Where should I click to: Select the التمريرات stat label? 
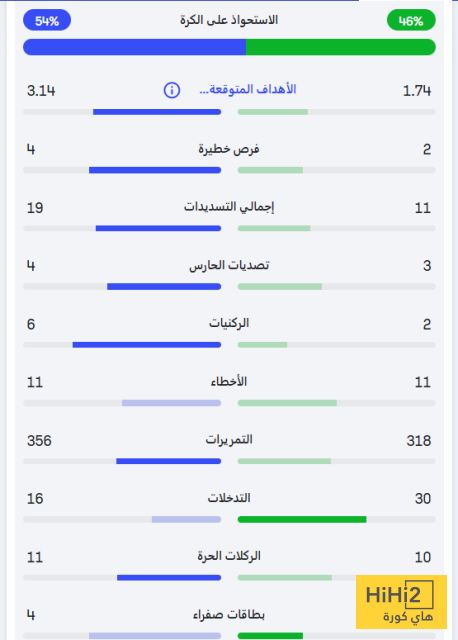point(229,440)
